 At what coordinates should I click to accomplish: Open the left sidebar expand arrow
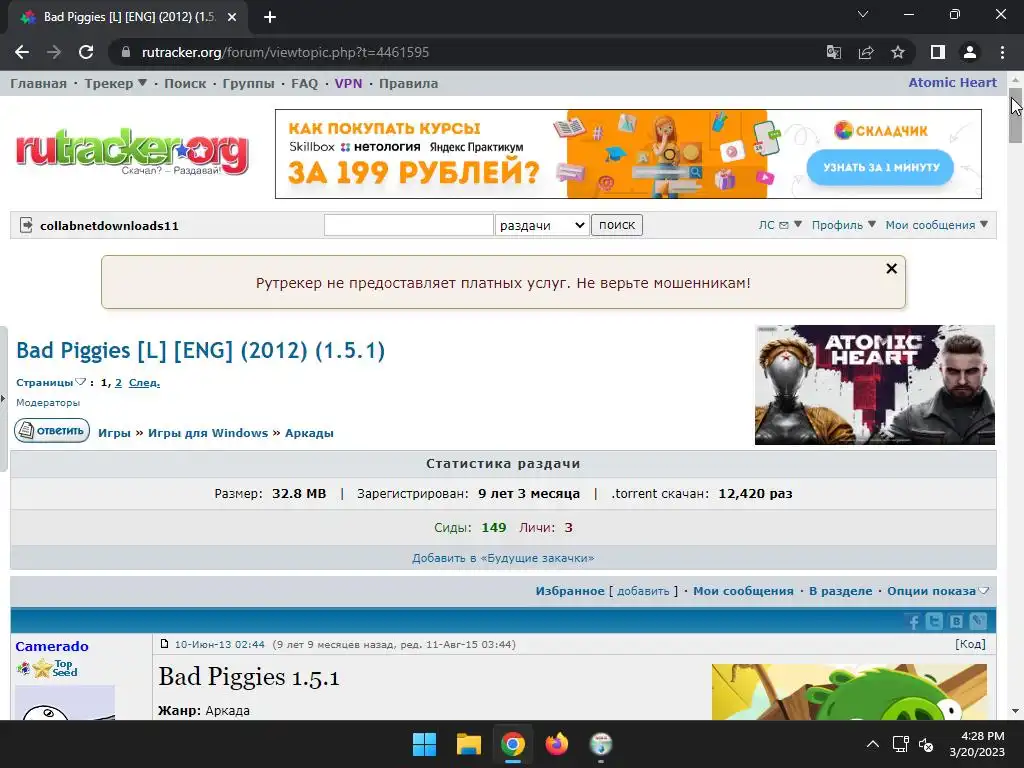3,398
